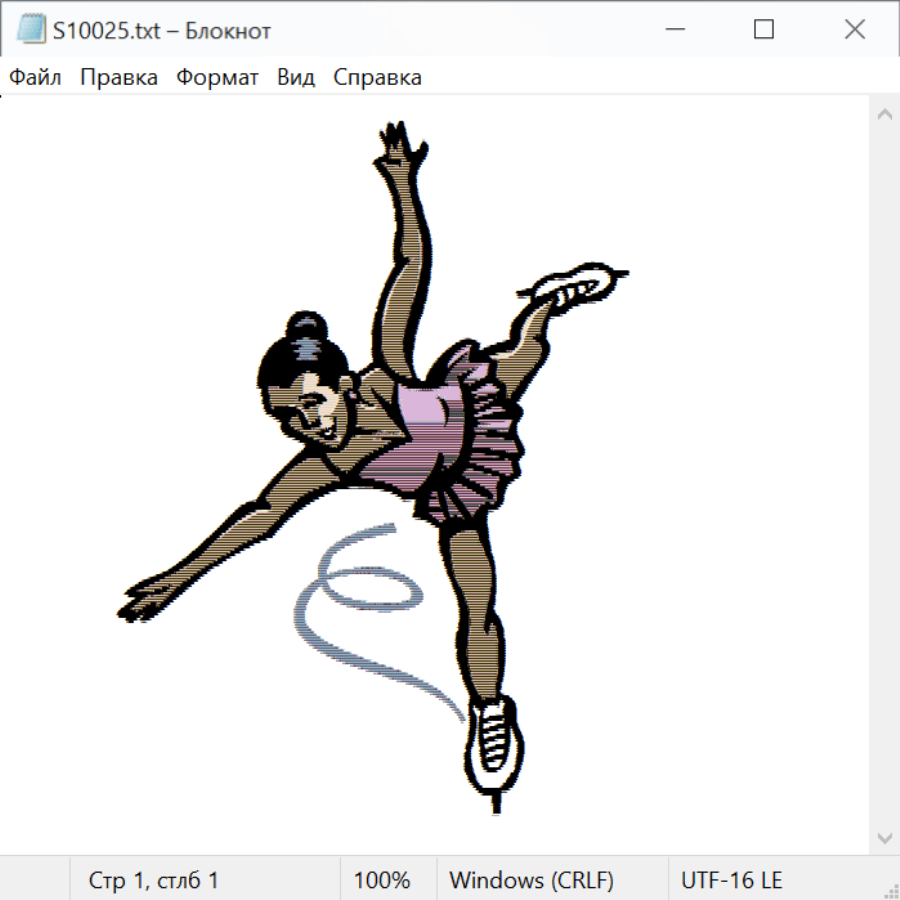Viewport: 900px width, 900px height.
Task: Click the UTF-16 LE encoding indicator
Action: coord(731,880)
